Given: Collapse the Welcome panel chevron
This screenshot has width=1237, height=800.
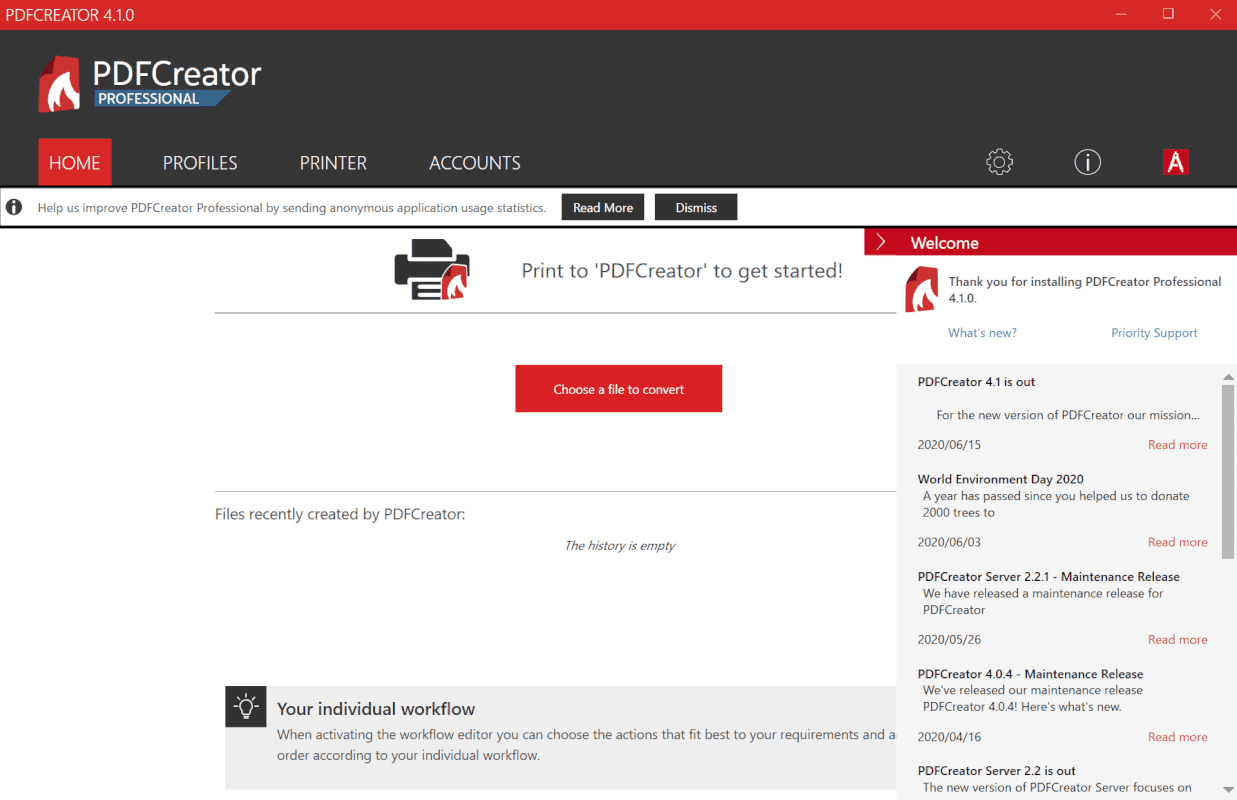Looking at the screenshot, I should [880, 242].
